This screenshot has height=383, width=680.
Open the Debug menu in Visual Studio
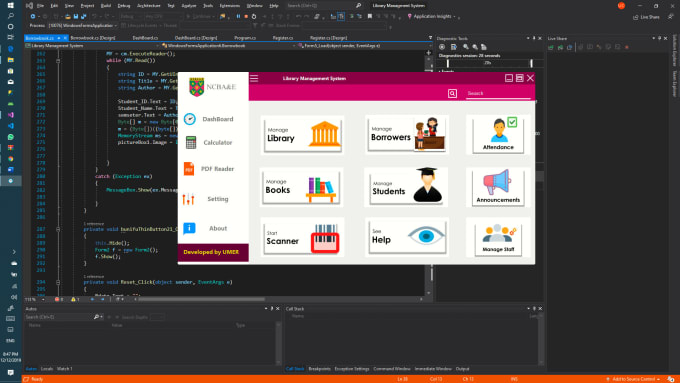pyautogui.click(x=124, y=6)
